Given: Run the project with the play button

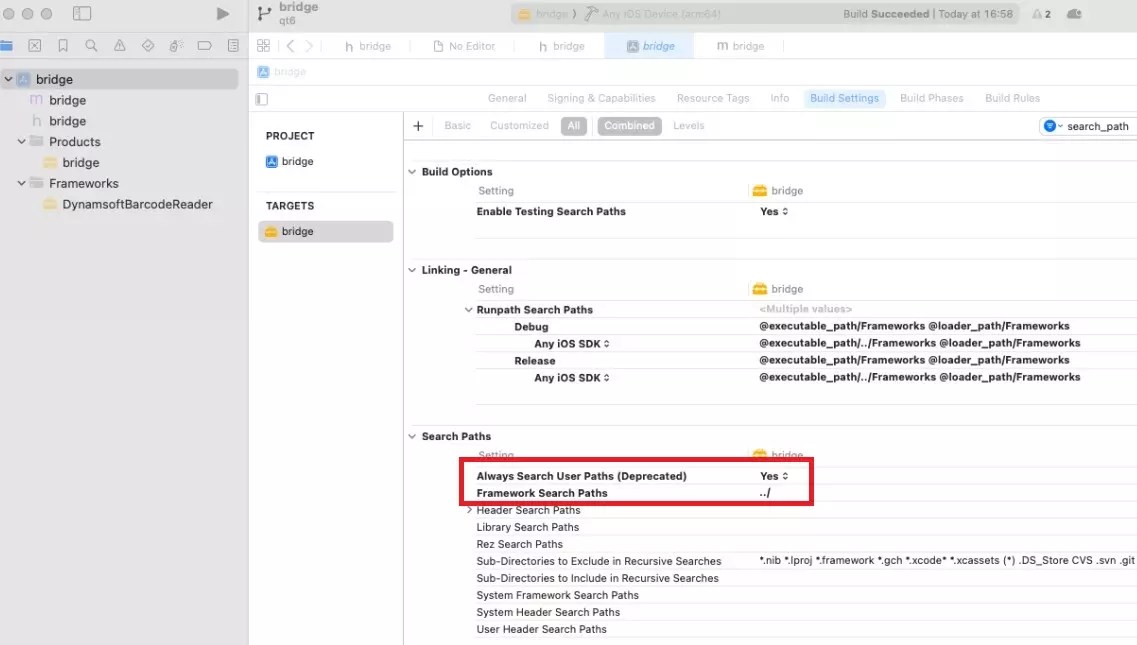Looking at the screenshot, I should [223, 14].
